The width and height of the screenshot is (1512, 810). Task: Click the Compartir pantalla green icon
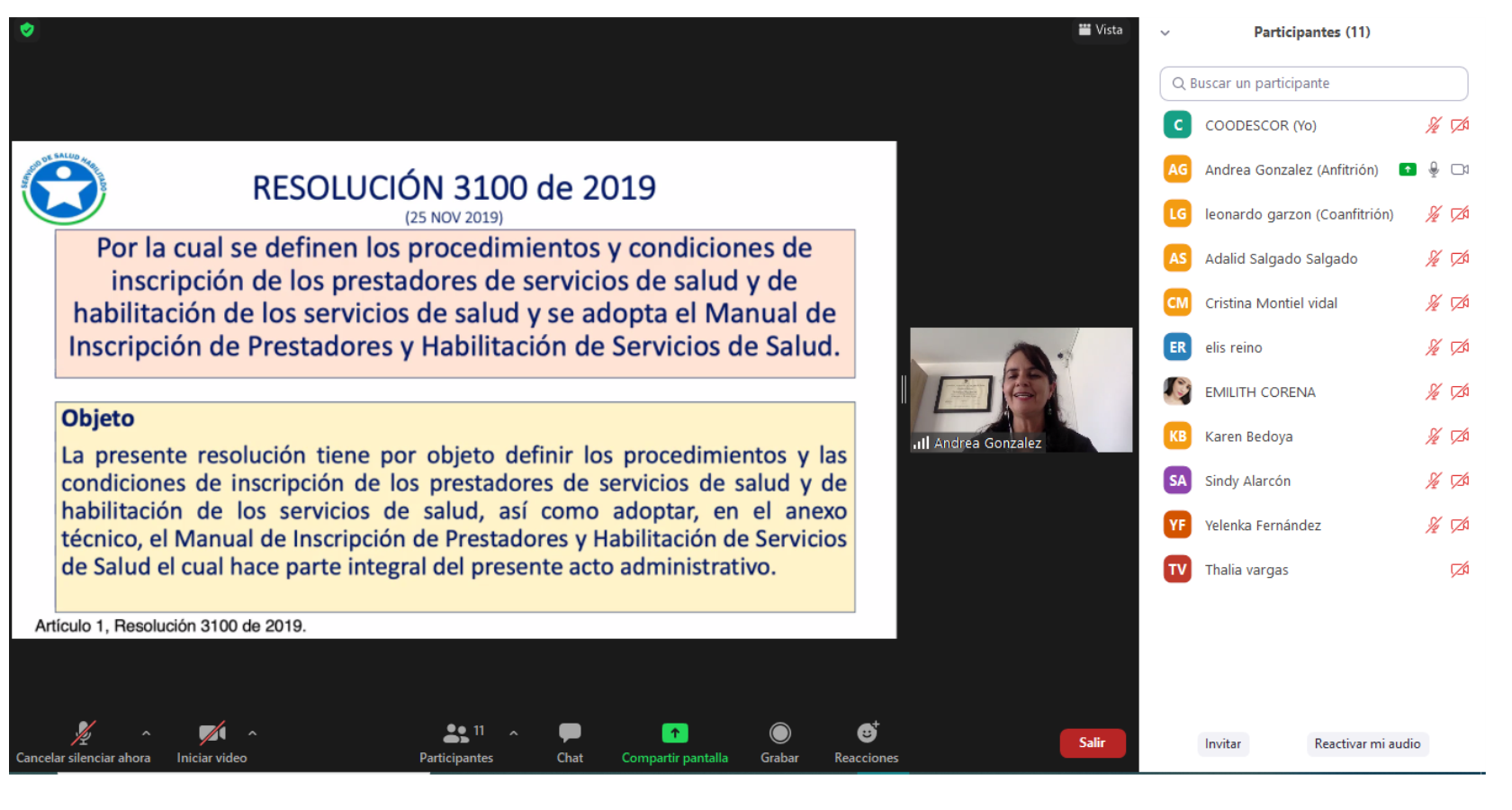click(x=674, y=733)
